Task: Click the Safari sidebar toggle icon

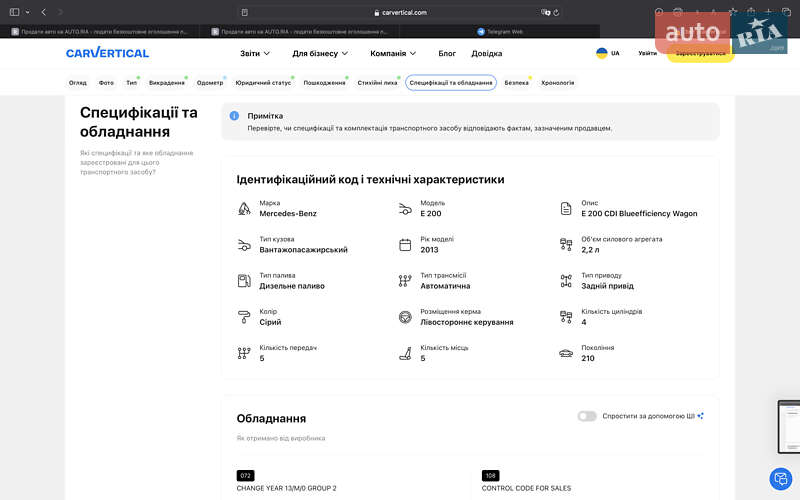Action: tap(14, 12)
